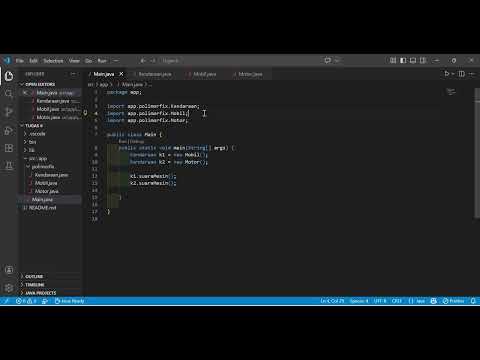Open the File menu
Screen dimensions: 480x360
pyautogui.click(x=20, y=61)
